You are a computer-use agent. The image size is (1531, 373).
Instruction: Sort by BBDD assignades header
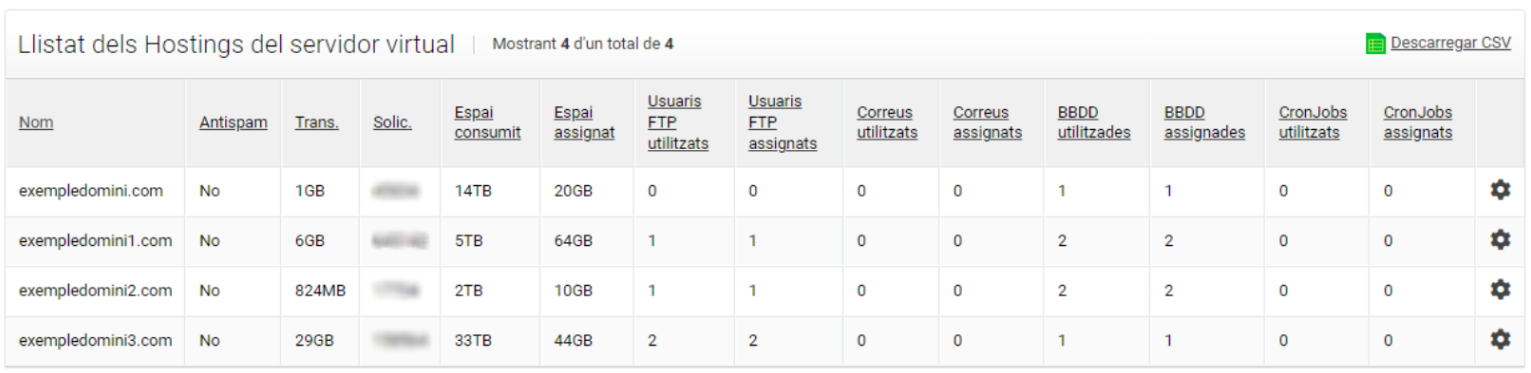click(x=1204, y=122)
